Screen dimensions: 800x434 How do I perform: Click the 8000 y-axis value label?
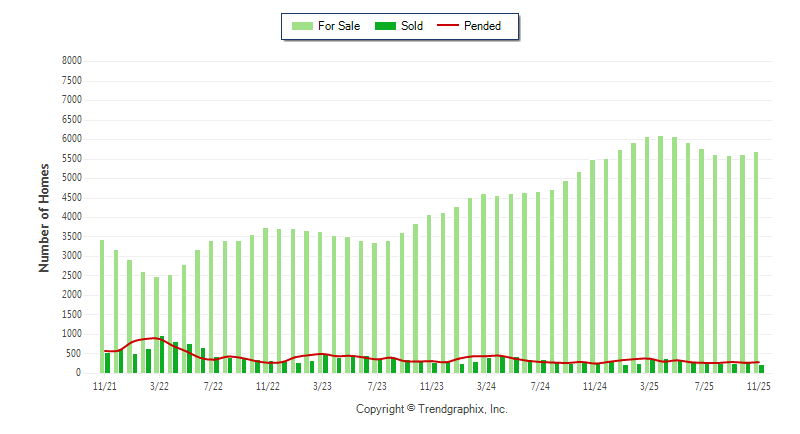(x=71, y=61)
